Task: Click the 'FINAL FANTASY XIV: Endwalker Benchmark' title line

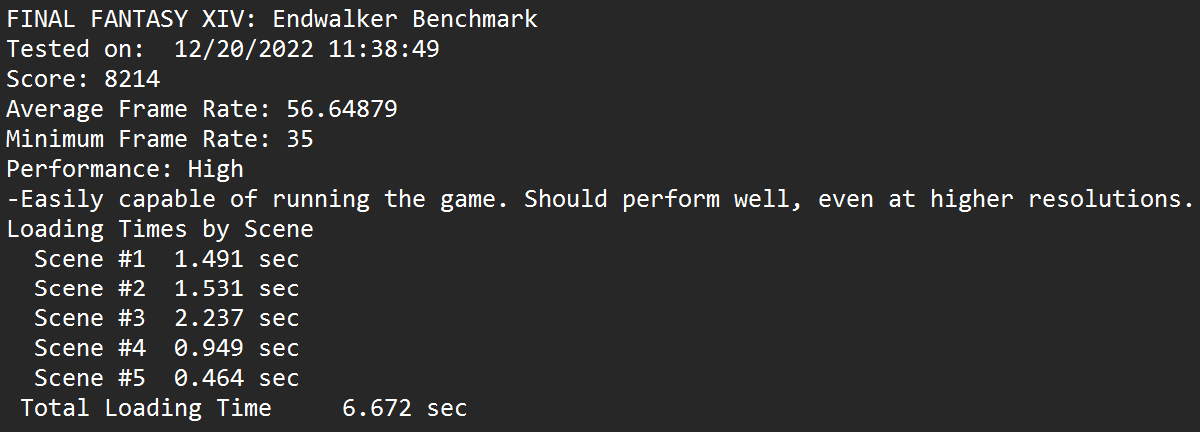Action: 272,19
